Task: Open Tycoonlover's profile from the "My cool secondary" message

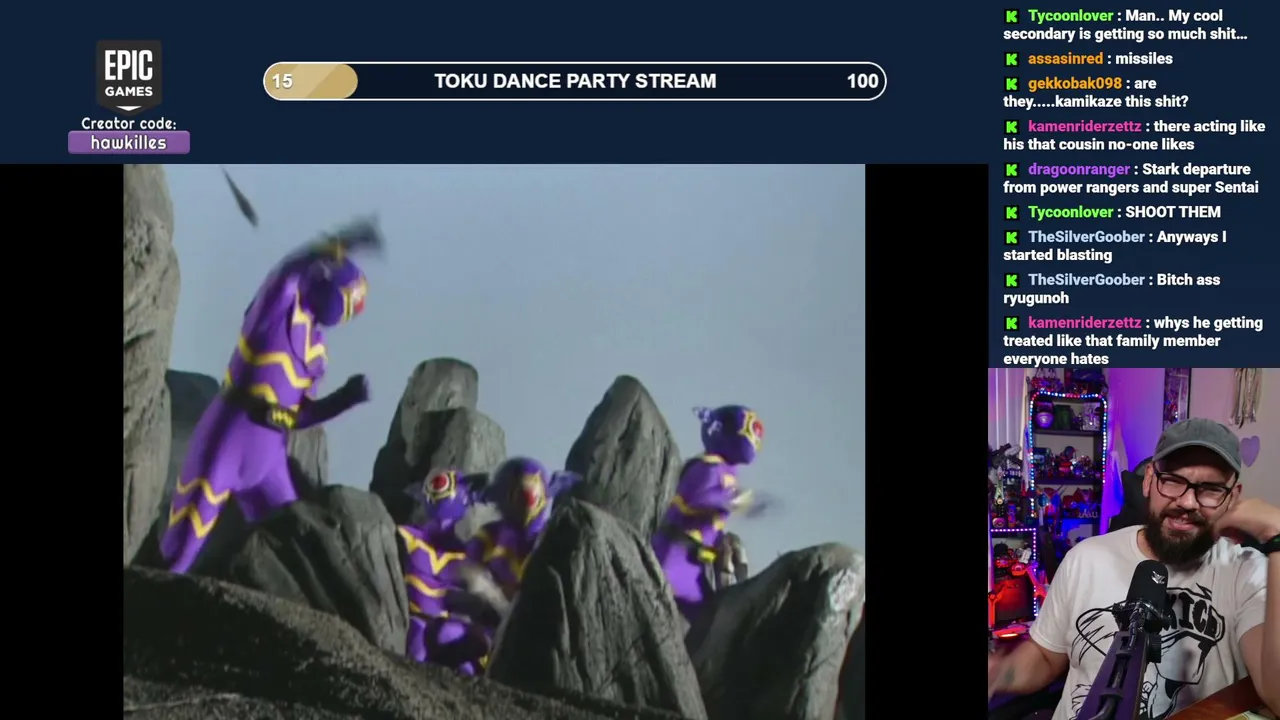Action: tap(1070, 16)
